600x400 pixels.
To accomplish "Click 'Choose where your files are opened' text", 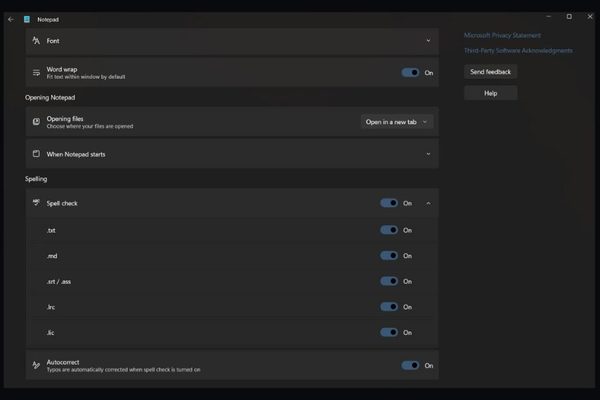I will click(x=90, y=126).
